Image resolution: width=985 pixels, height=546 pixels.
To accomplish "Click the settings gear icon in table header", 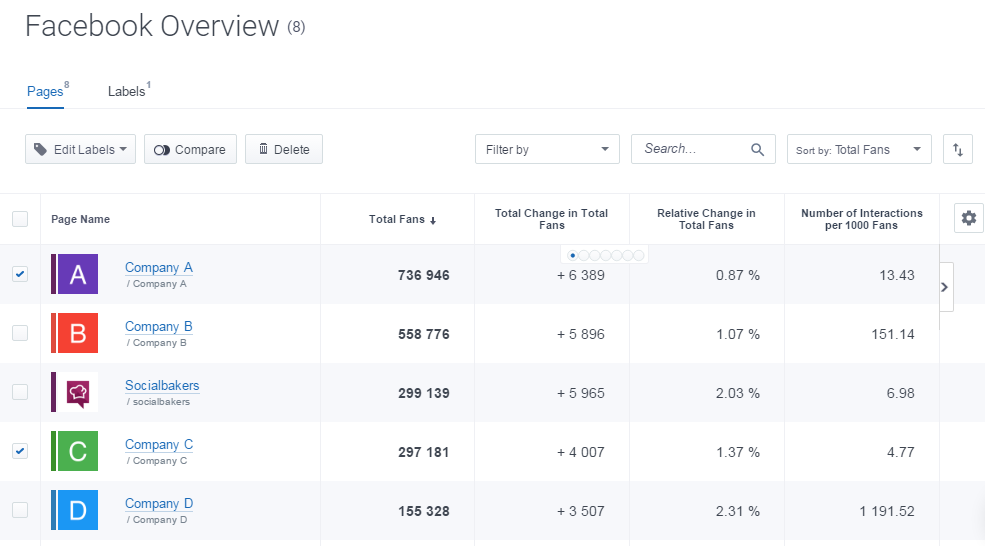I will pos(968,218).
